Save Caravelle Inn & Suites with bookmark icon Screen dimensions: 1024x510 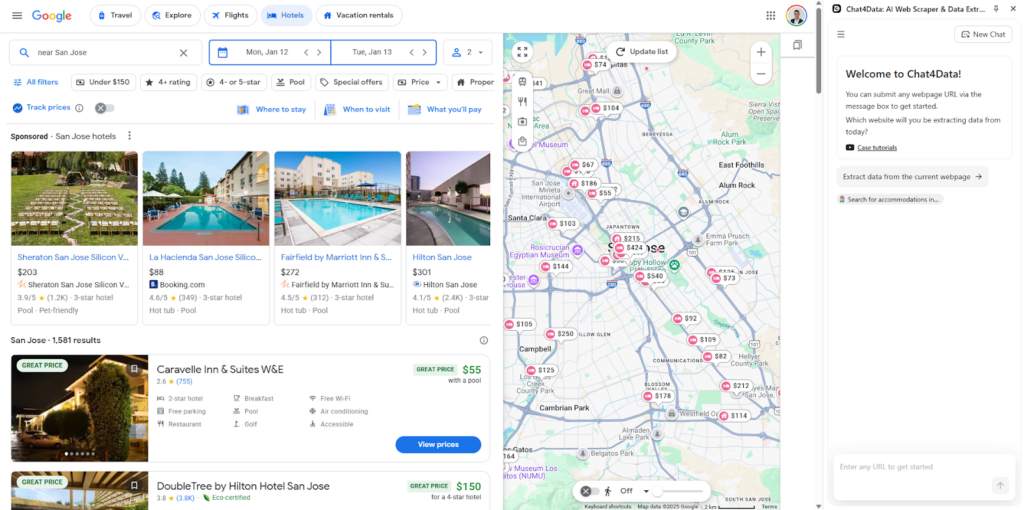[134, 369]
